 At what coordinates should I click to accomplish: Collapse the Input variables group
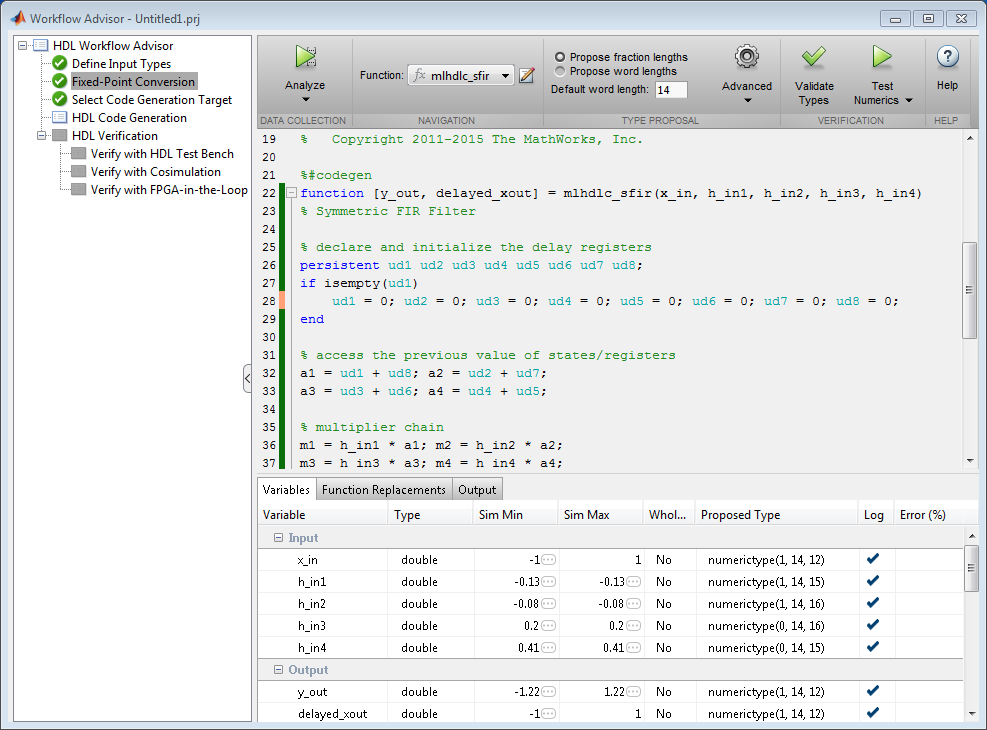[279, 538]
